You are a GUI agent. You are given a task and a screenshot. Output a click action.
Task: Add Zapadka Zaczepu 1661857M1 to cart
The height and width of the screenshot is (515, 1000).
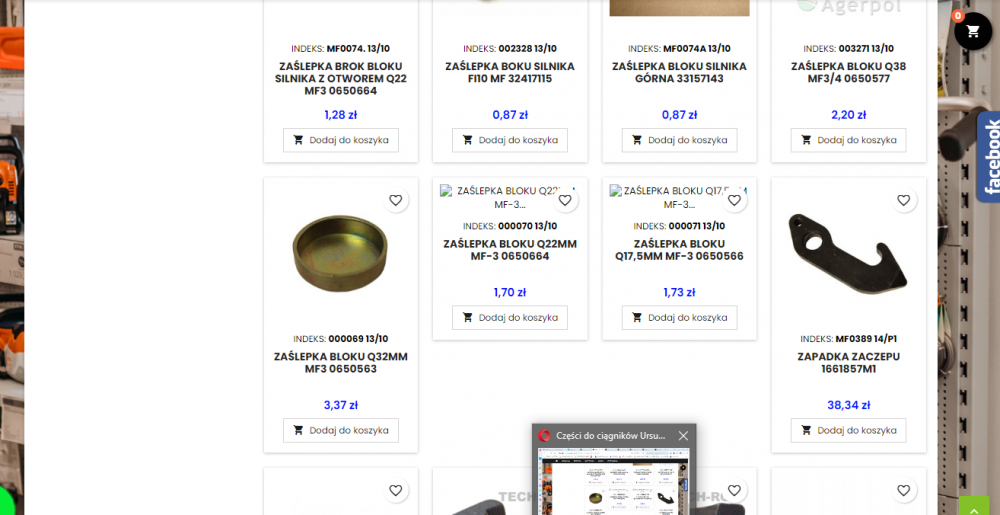848,430
